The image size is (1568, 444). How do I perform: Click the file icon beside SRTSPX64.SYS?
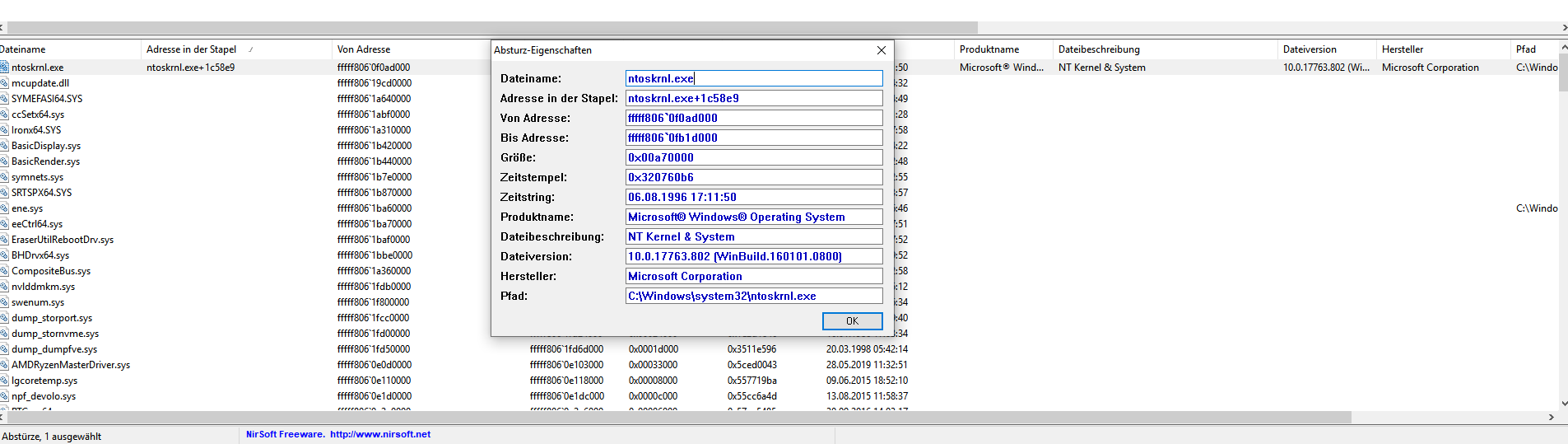4,193
